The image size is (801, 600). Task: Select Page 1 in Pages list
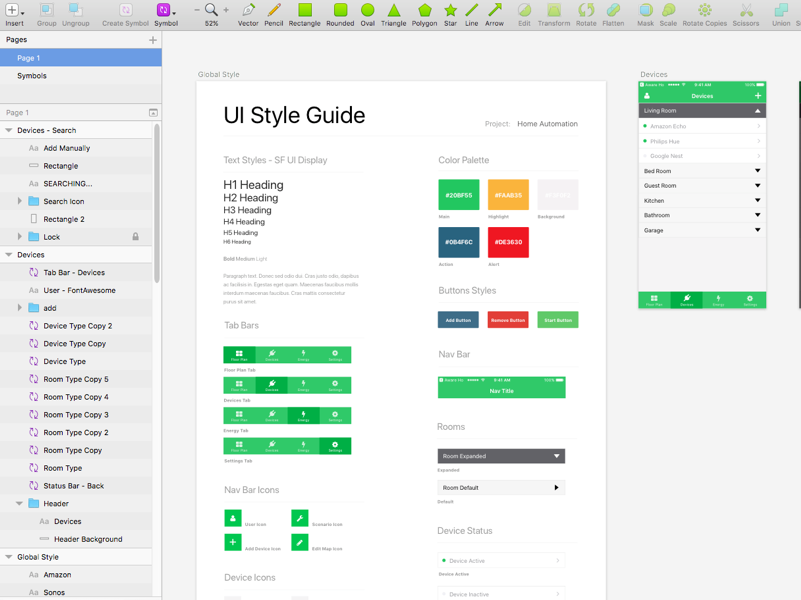pos(81,58)
